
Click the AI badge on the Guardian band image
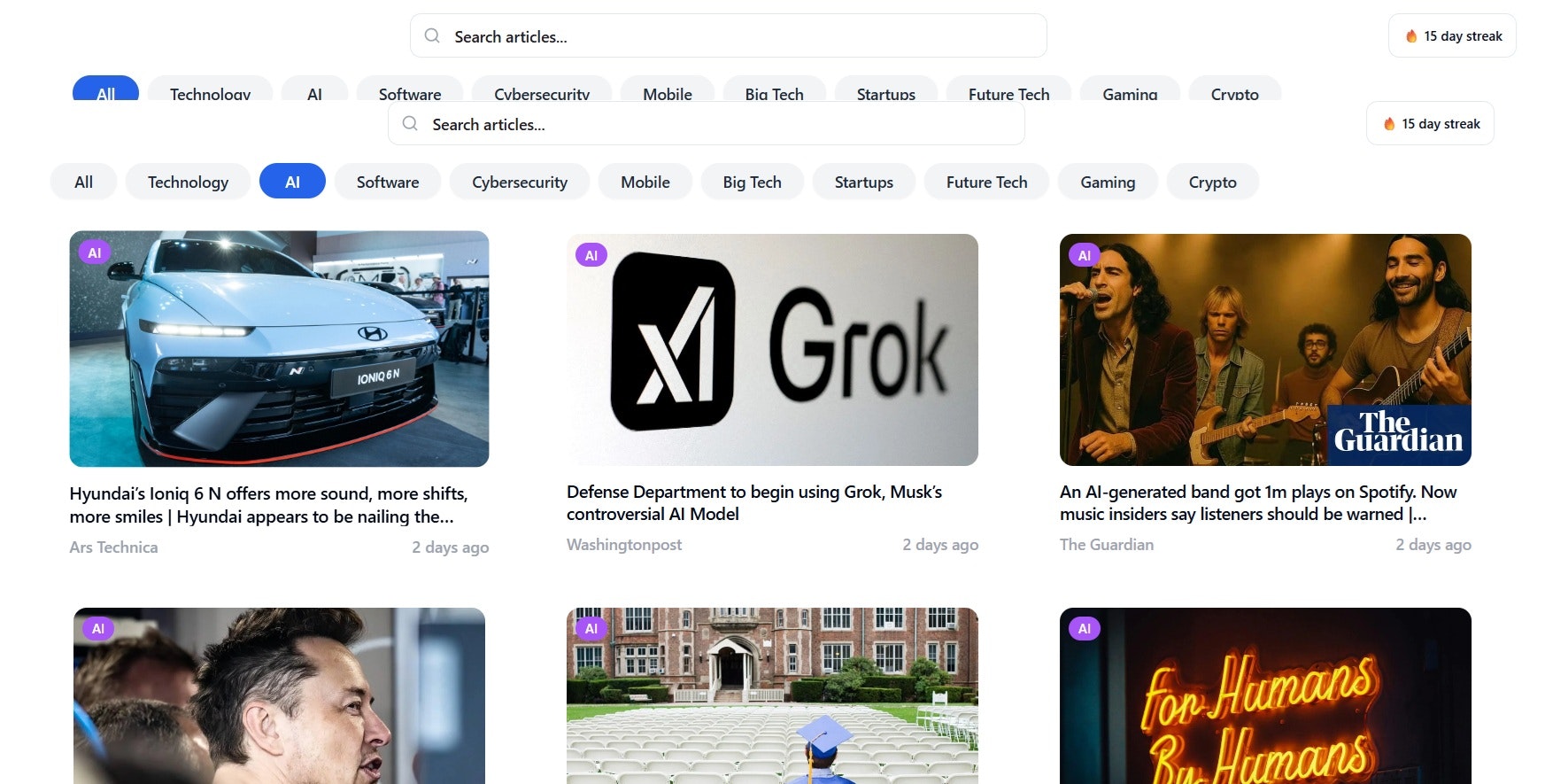(1085, 255)
